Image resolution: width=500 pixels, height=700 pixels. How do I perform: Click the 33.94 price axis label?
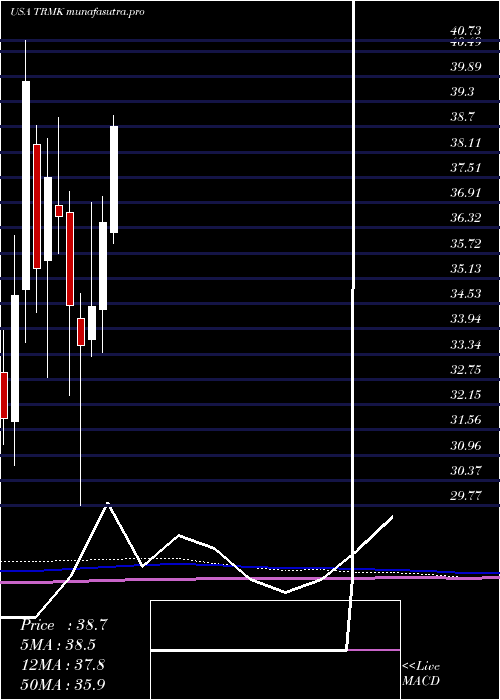pyautogui.click(x=466, y=319)
